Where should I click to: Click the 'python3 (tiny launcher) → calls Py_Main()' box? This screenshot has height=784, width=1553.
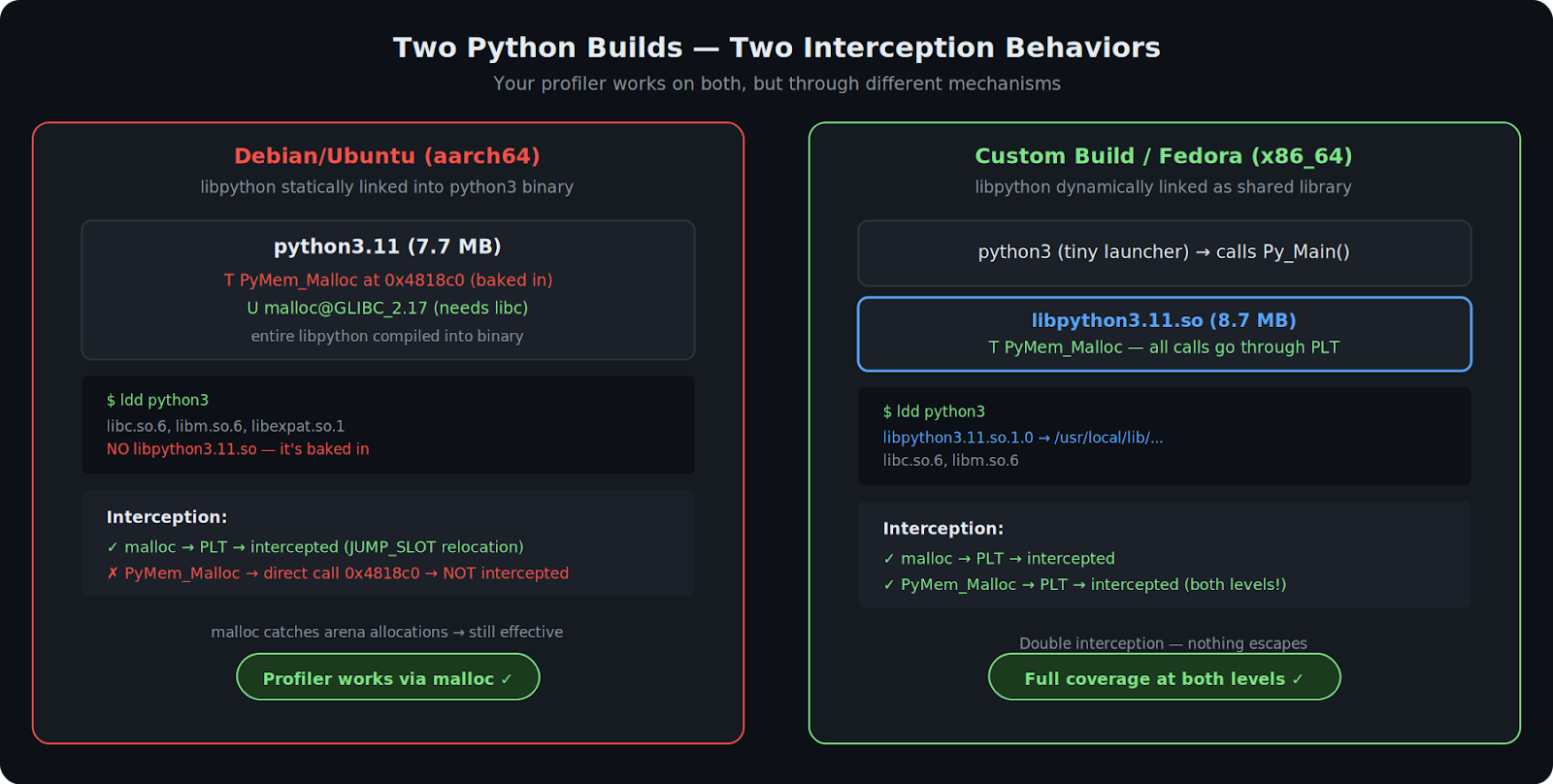1164,252
